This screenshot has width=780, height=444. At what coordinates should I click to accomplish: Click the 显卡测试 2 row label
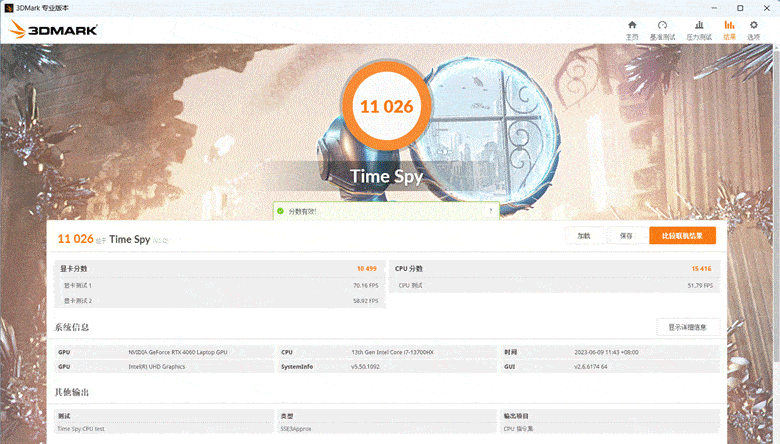(x=78, y=301)
